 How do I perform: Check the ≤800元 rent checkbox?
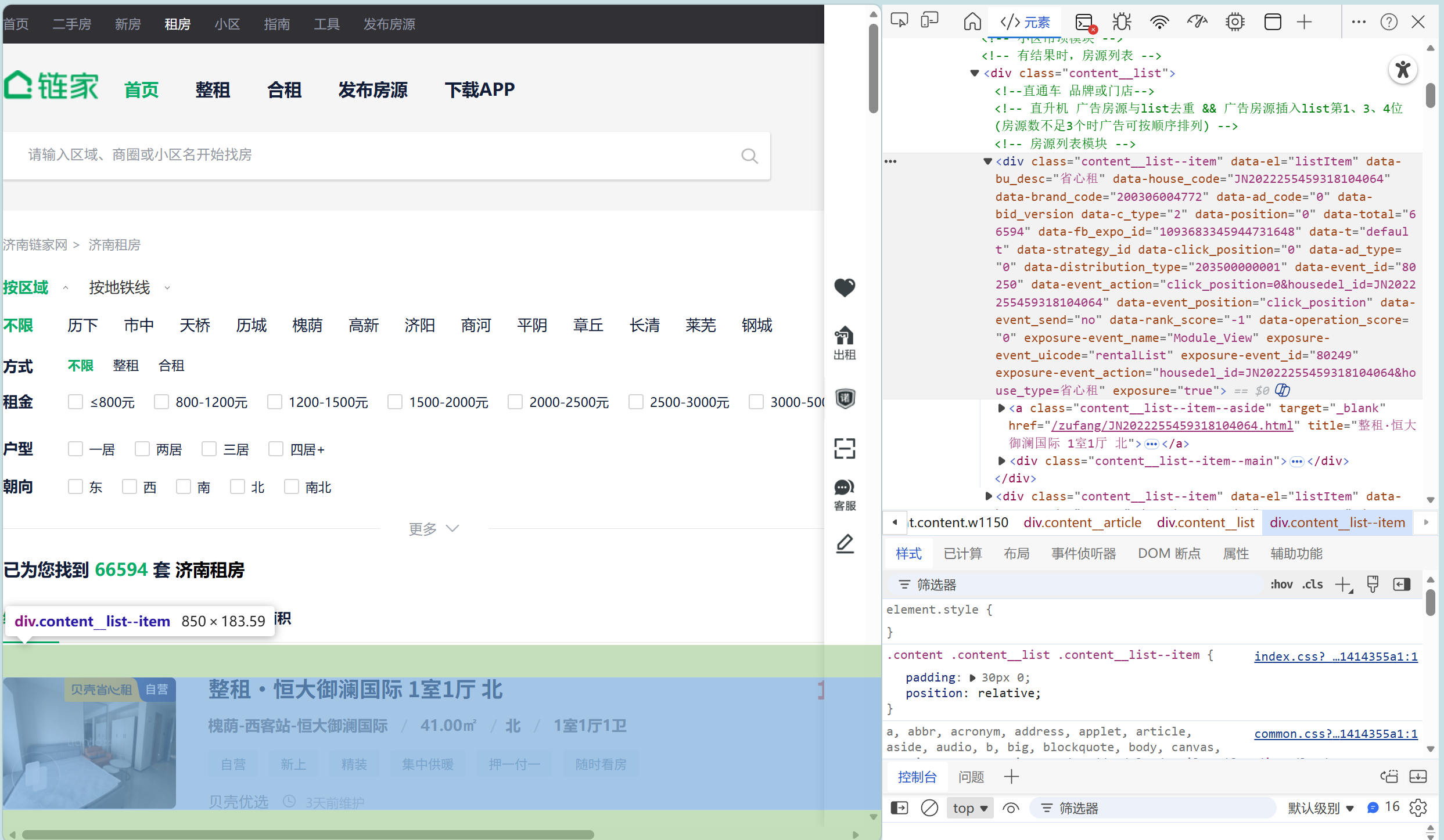coord(76,402)
